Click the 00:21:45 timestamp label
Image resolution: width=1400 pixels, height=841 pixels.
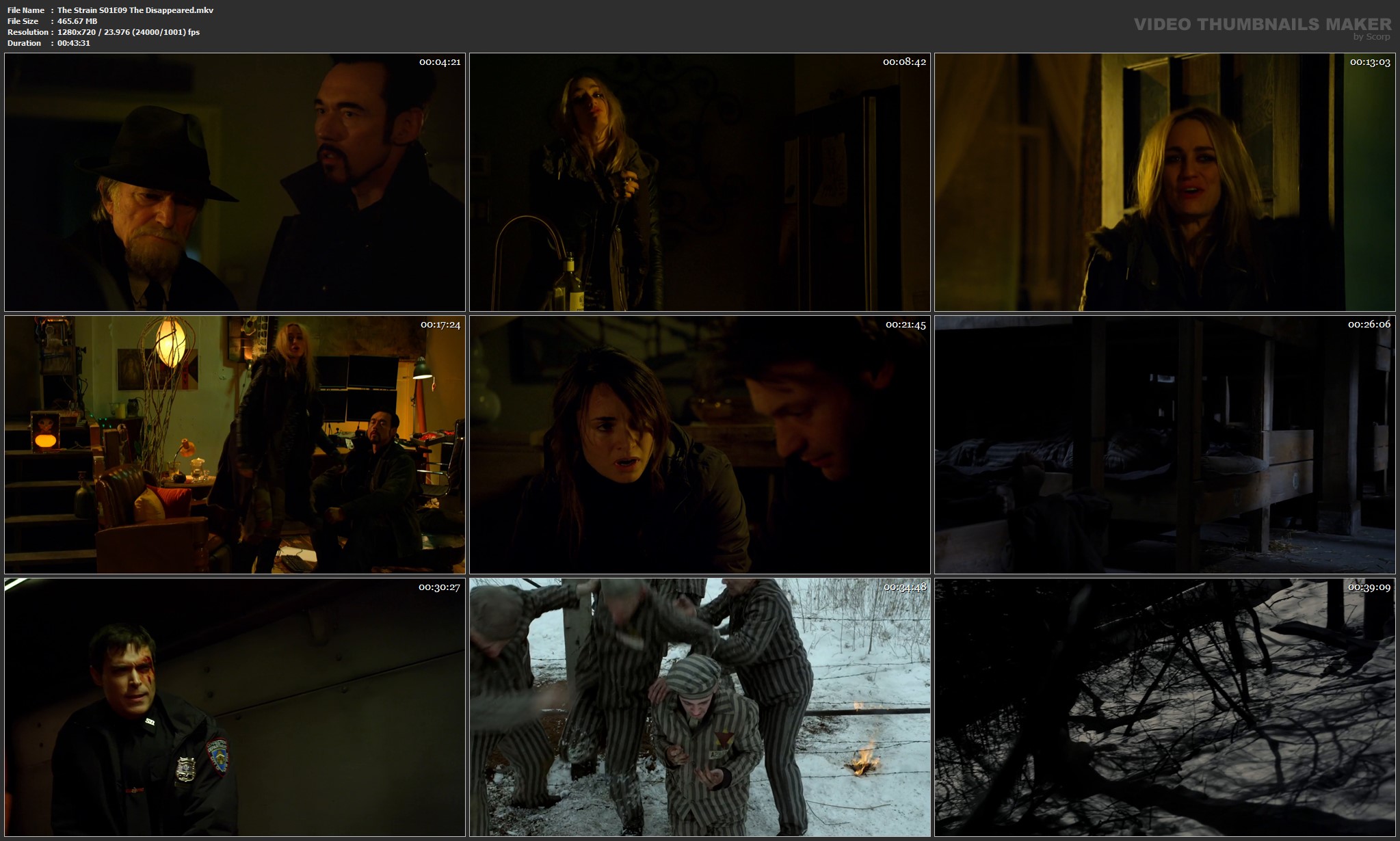point(906,325)
